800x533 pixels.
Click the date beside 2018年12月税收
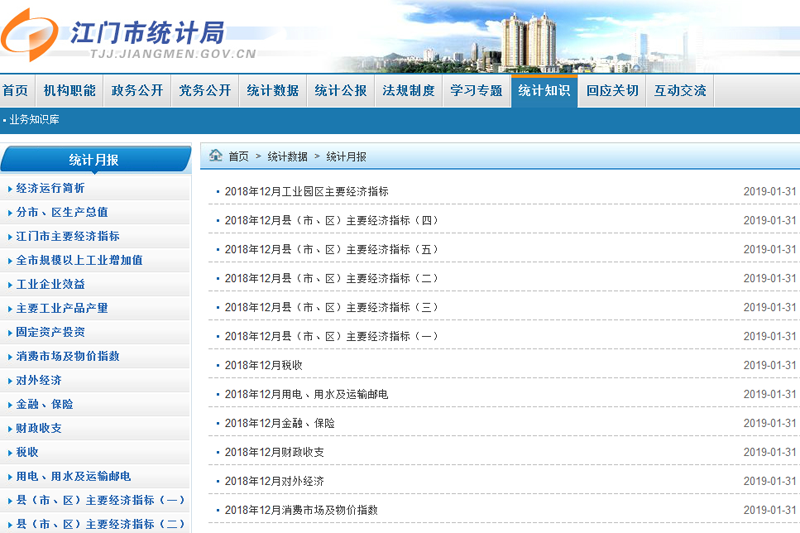tap(769, 365)
